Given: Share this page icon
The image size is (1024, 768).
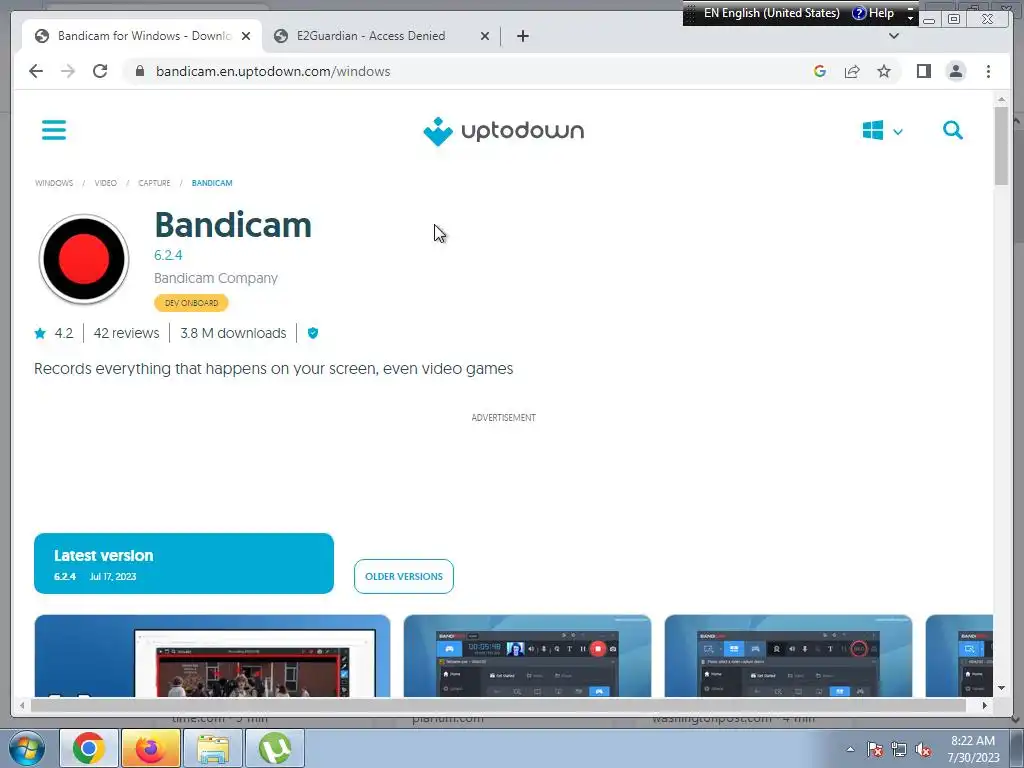Looking at the screenshot, I should tap(852, 71).
